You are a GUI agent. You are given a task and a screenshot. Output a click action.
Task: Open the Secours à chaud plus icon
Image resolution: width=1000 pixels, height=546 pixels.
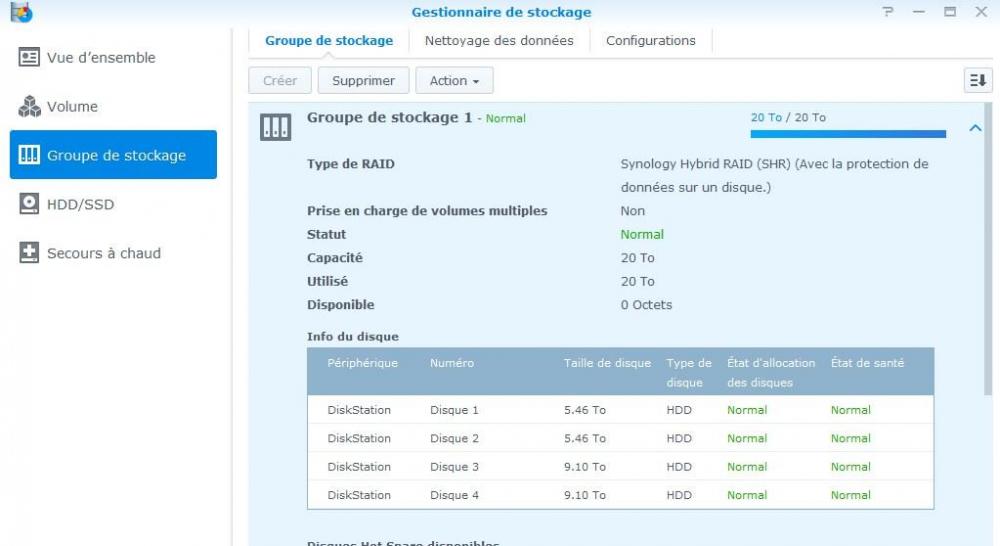pos(29,253)
